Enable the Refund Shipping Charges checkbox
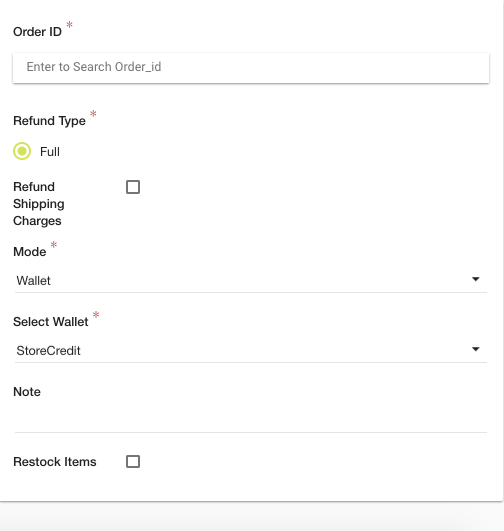 pos(133,187)
